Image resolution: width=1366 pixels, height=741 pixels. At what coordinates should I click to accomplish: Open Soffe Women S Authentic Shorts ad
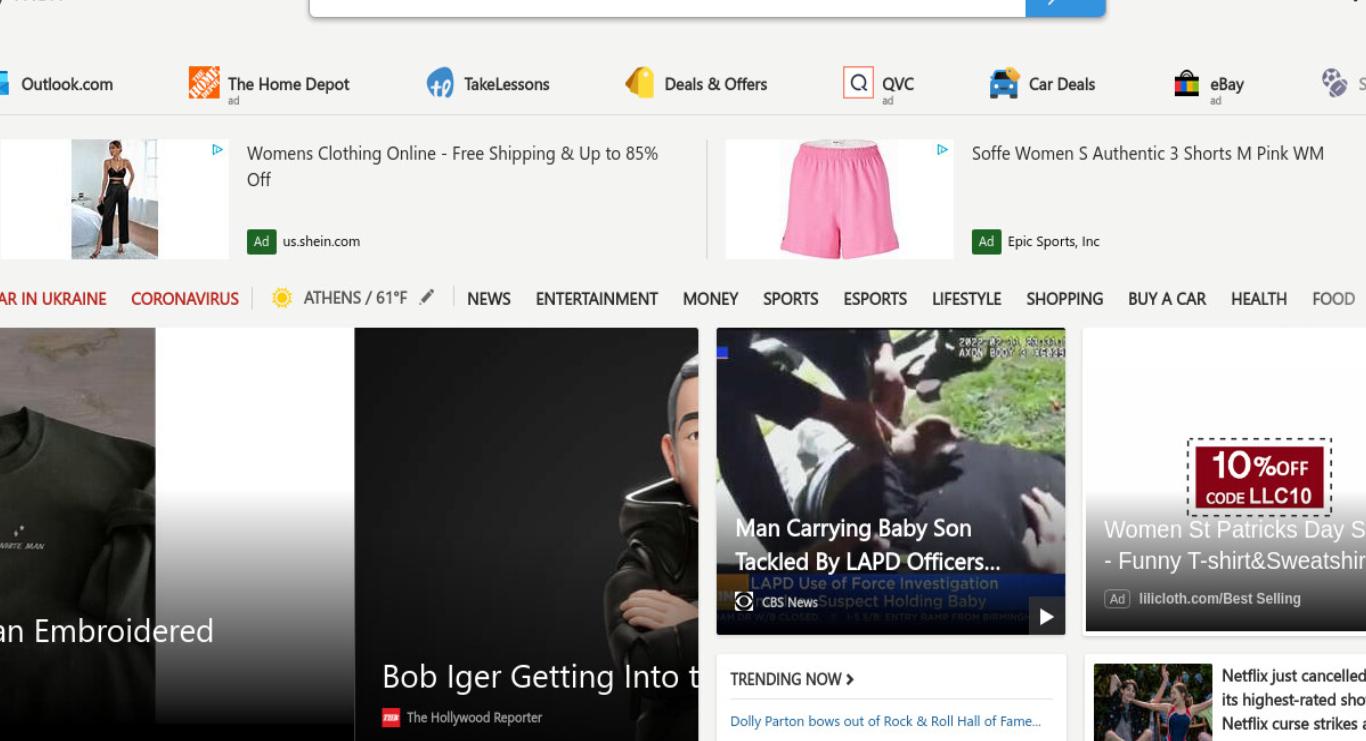pyautogui.click(x=1148, y=153)
